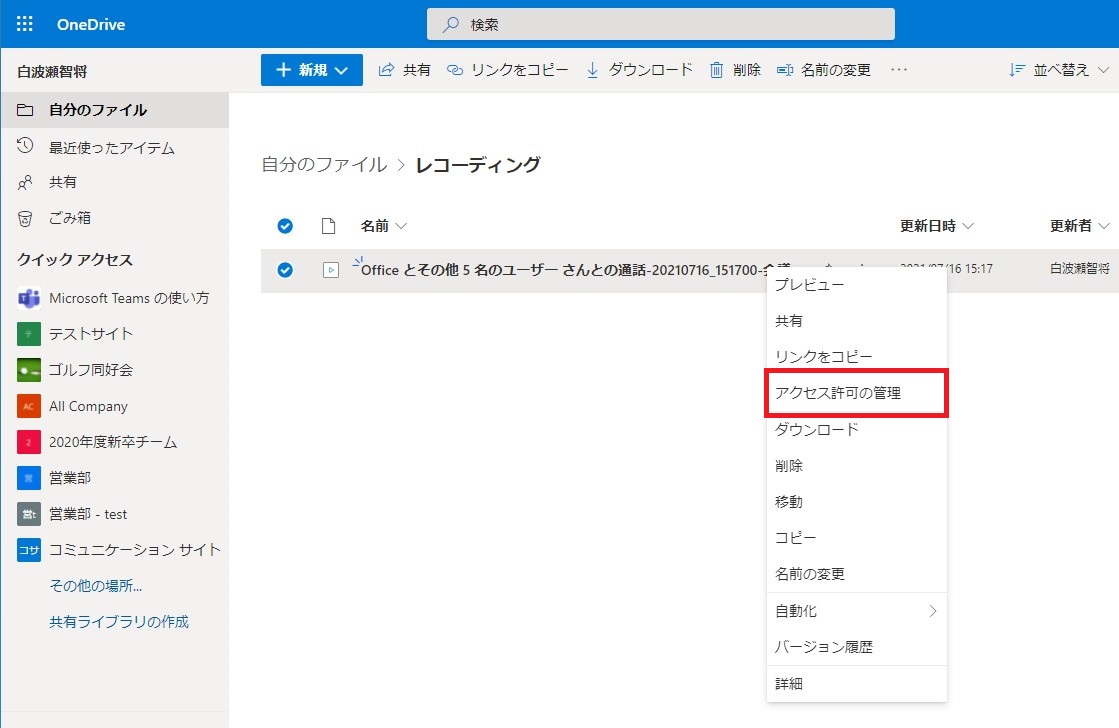Open the toolbar overflow (…) menu
1119x728 pixels.
pyautogui.click(x=898, y=70)
